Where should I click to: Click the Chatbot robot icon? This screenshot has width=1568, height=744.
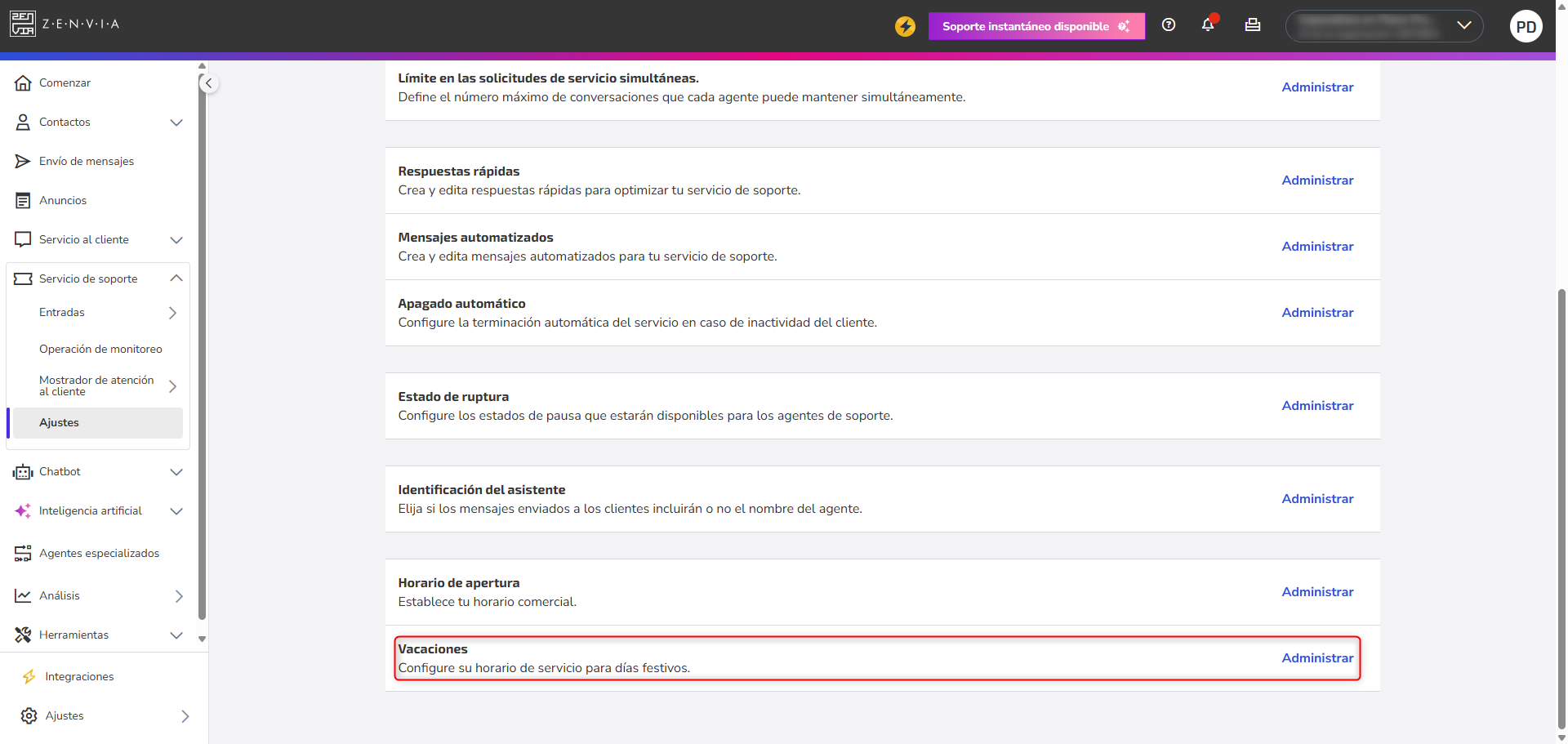(23, 472)
